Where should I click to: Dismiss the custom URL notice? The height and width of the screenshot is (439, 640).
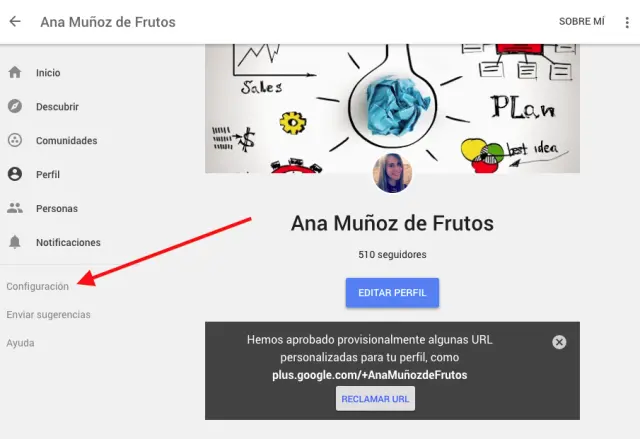tap(559, 342)
